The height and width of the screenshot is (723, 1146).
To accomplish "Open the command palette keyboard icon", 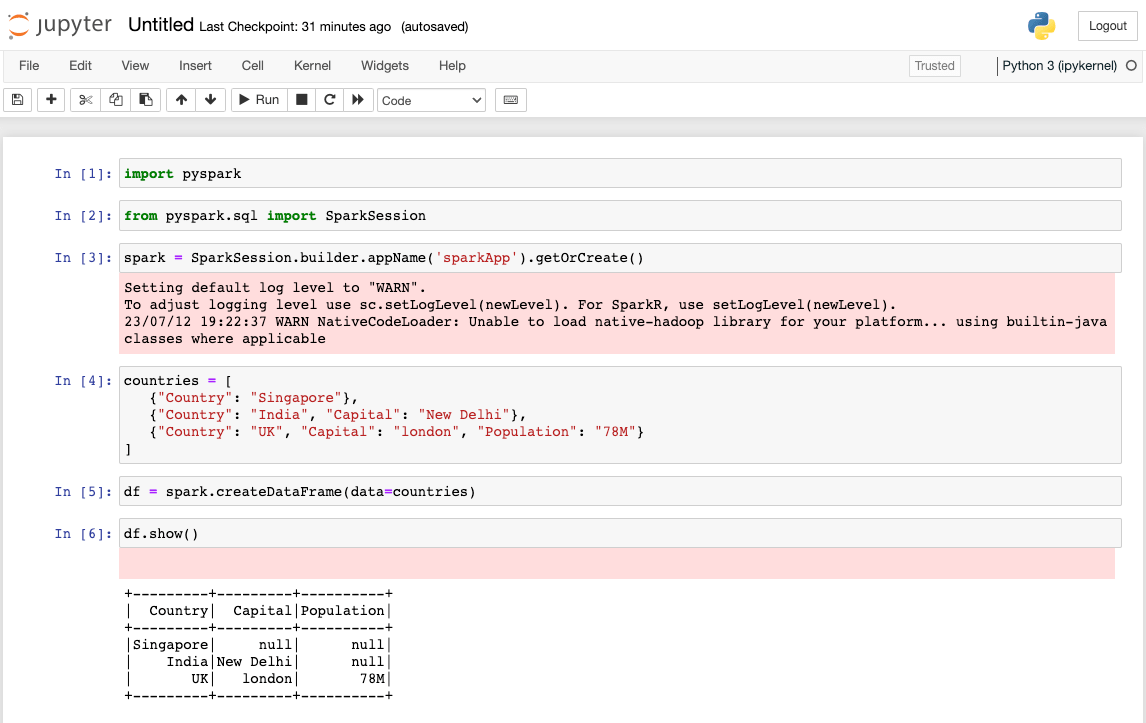I will [510, 99].
